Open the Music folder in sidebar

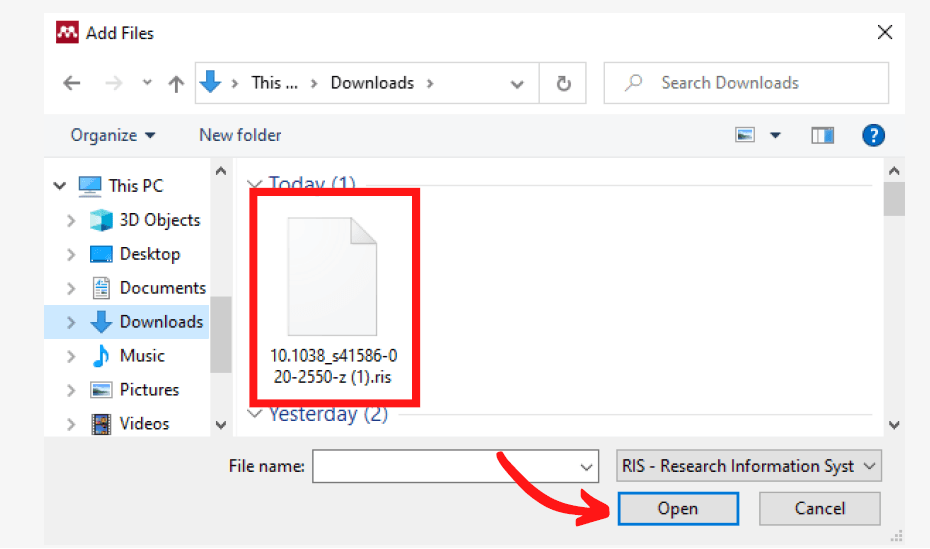142,356
